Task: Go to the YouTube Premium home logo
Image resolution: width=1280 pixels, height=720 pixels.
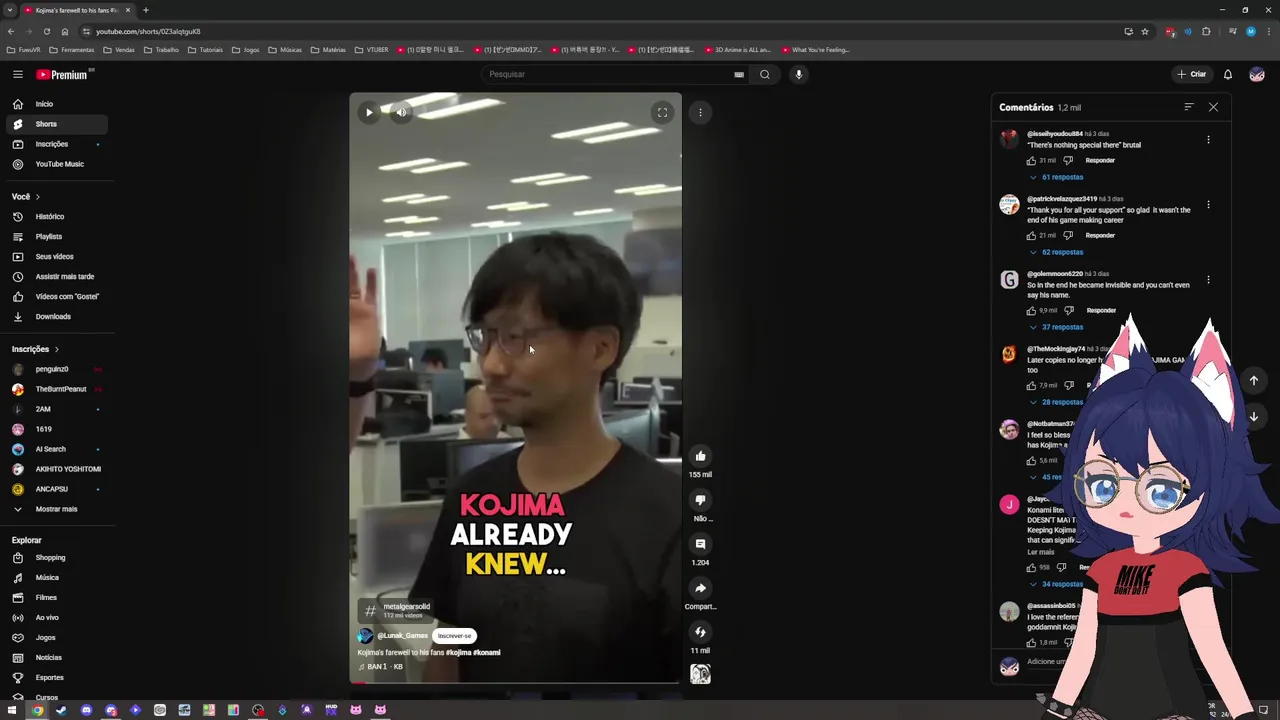Action: click(63, 74)
